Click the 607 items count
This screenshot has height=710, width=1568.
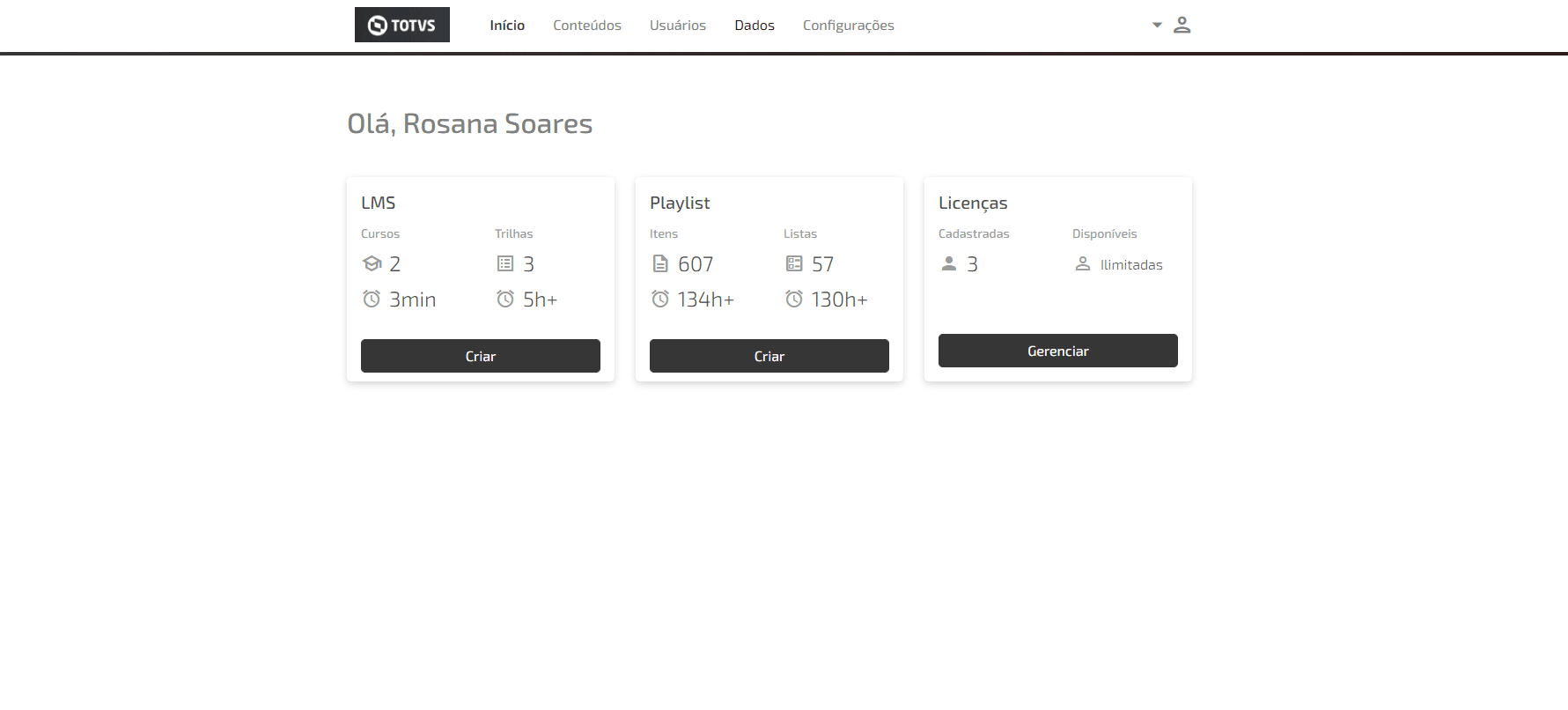(x=696, y=264)
